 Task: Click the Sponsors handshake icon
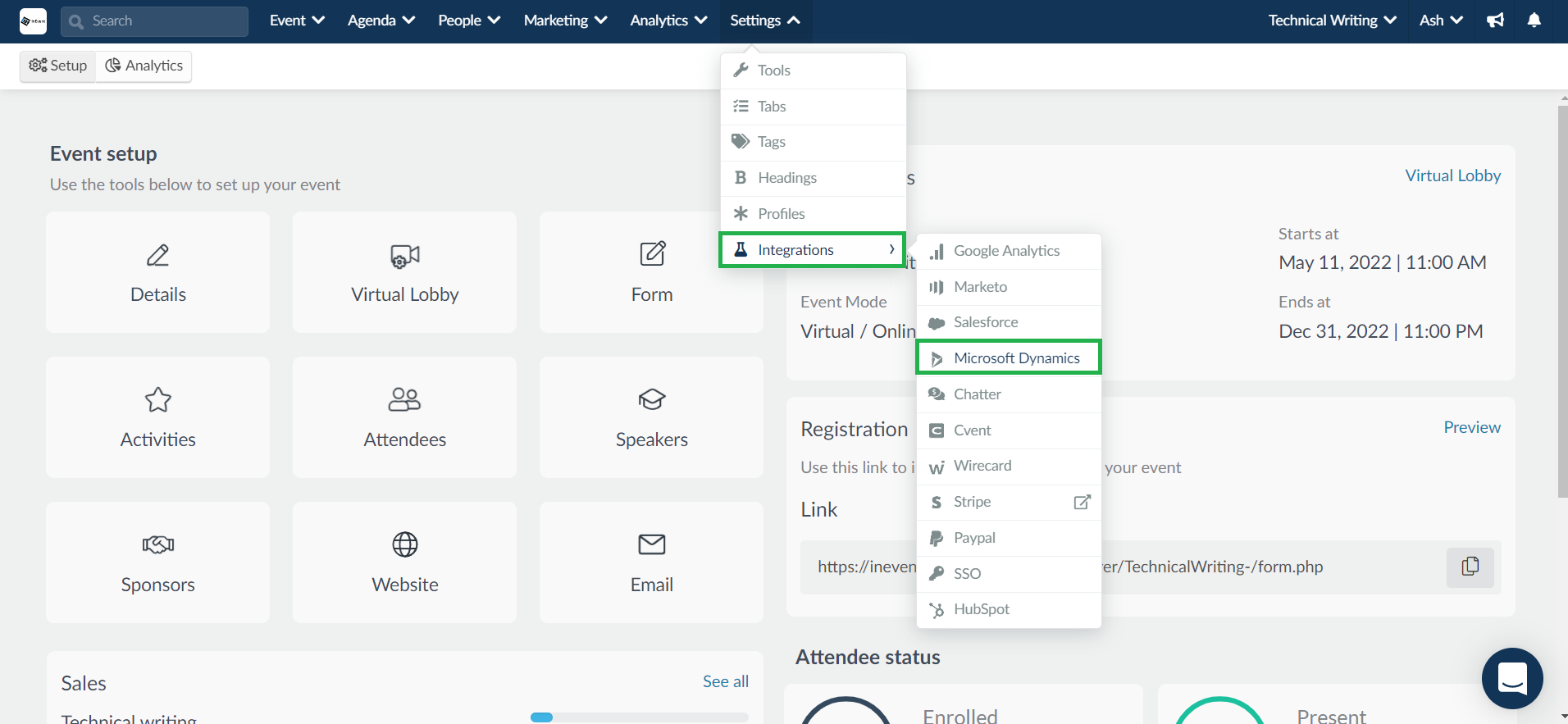158,544
